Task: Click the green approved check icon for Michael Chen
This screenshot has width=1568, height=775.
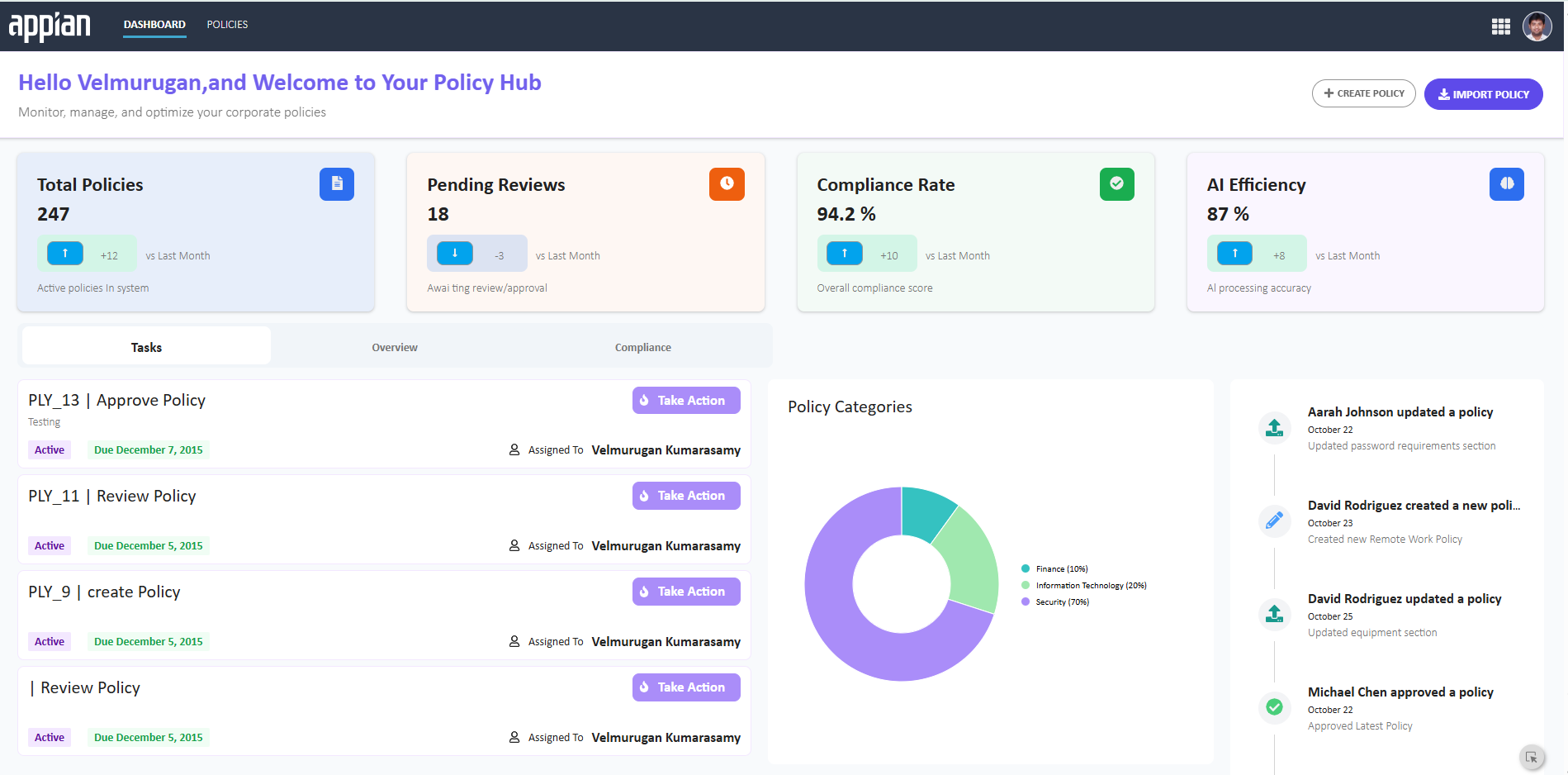Action: tap(1274, 707)
